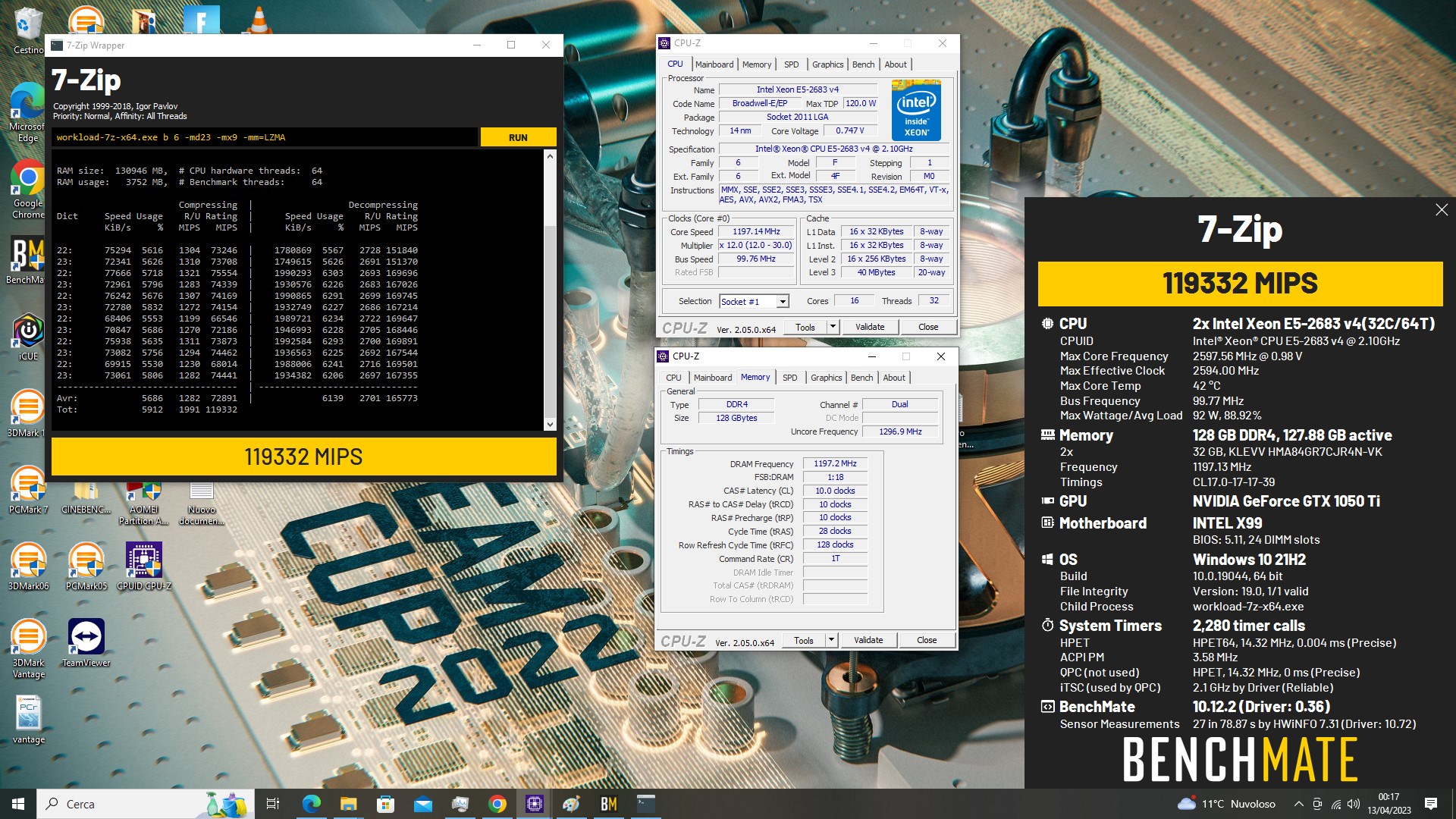Launch CPUID CPU-Z desktop shortcut
The width and height of the screenshot is (1456, 819).
point(143,567)
